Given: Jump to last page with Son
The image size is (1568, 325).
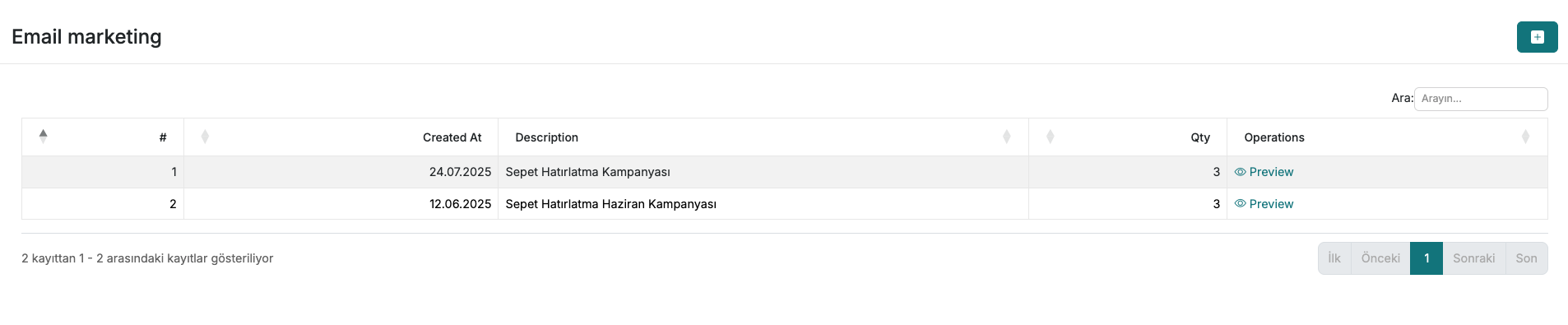Looking at the screenshot, I should 1527,258.
